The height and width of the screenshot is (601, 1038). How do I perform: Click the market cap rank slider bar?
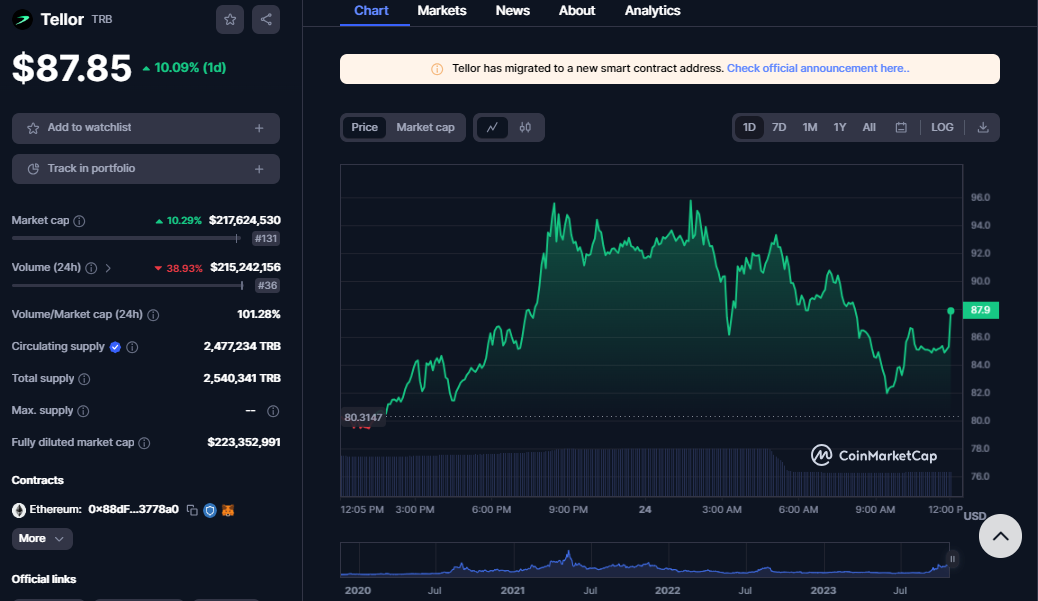(126, 238)
